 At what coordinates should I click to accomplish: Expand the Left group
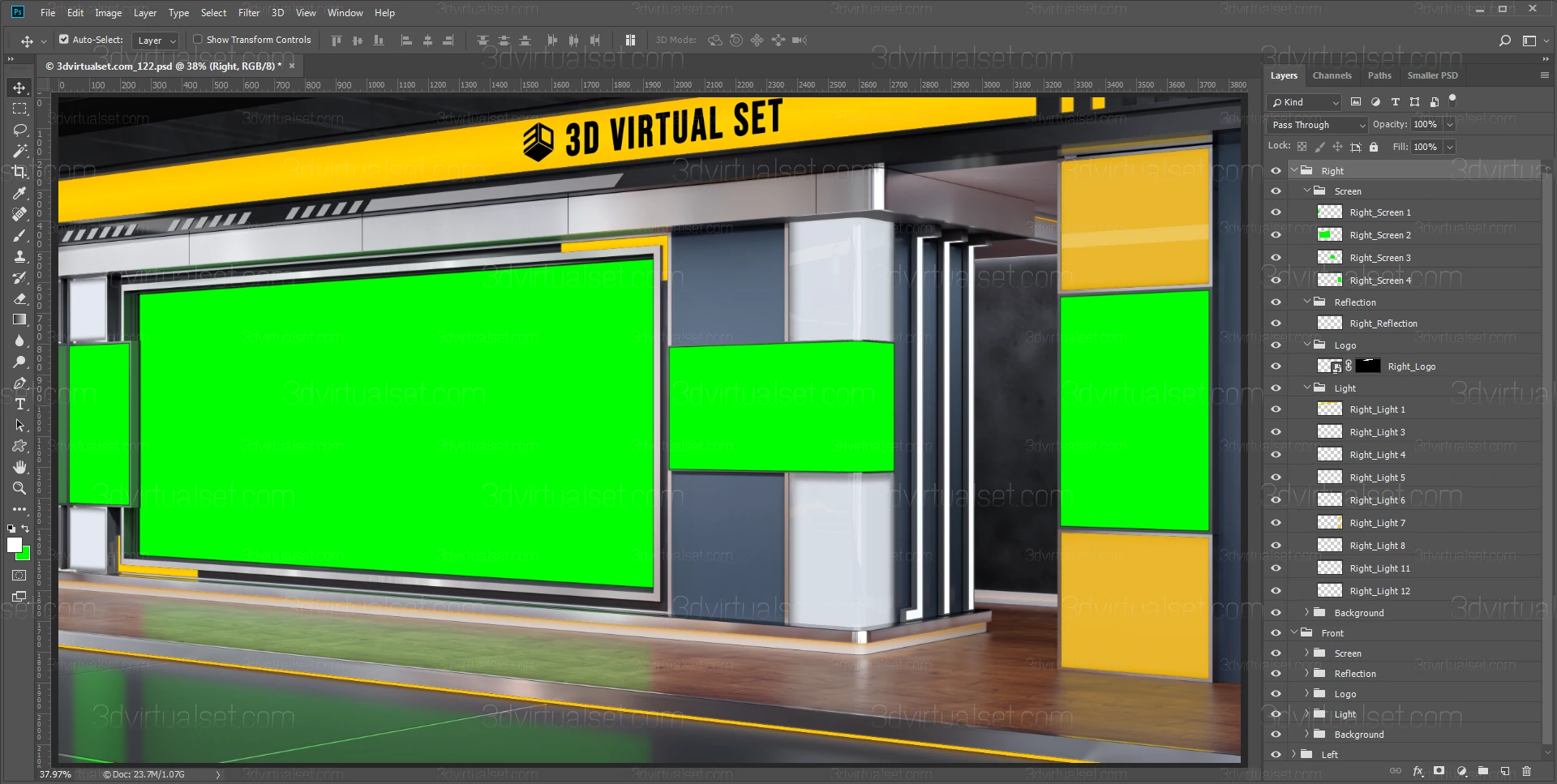[x=1294, y=754]
